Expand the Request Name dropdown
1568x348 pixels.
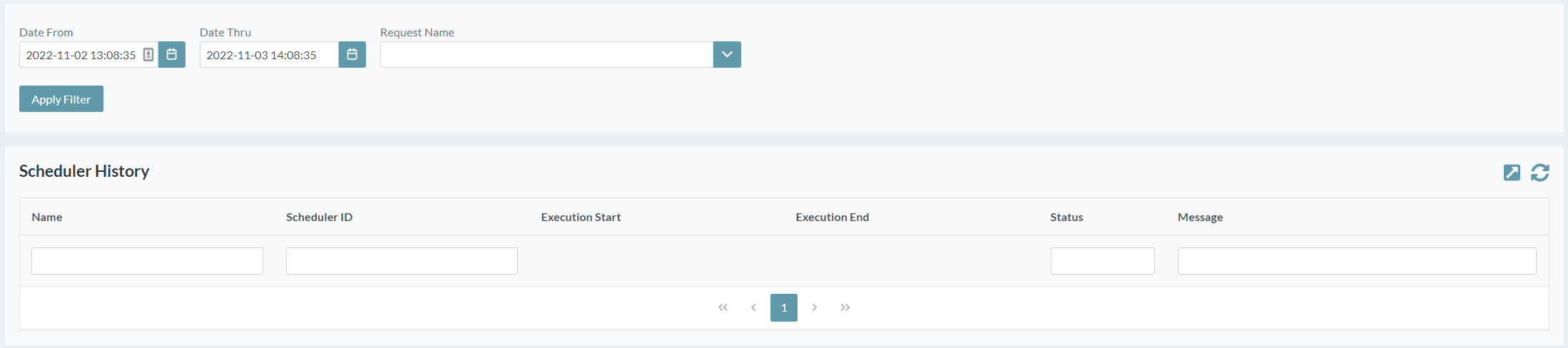[x=727, y=55]
